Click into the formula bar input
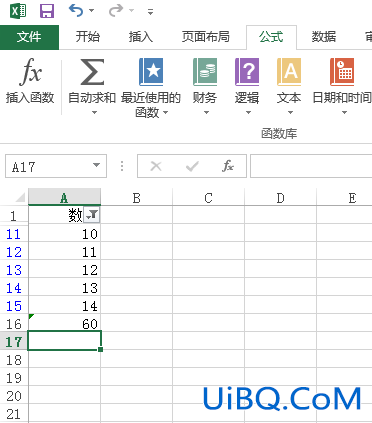The width and height of the screenshot is (372, 423). pyautogui.click(x=311, y=166)
